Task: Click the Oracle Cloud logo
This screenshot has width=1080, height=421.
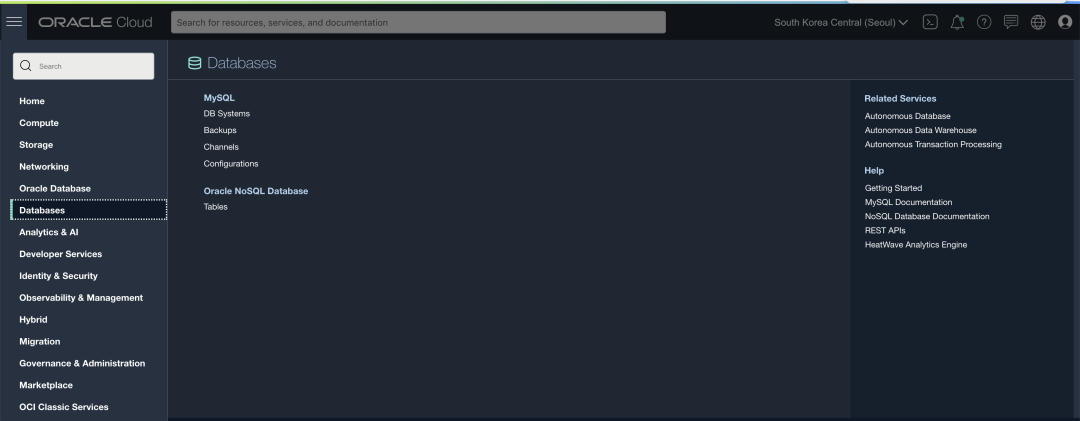Action: tap(95, 22)
